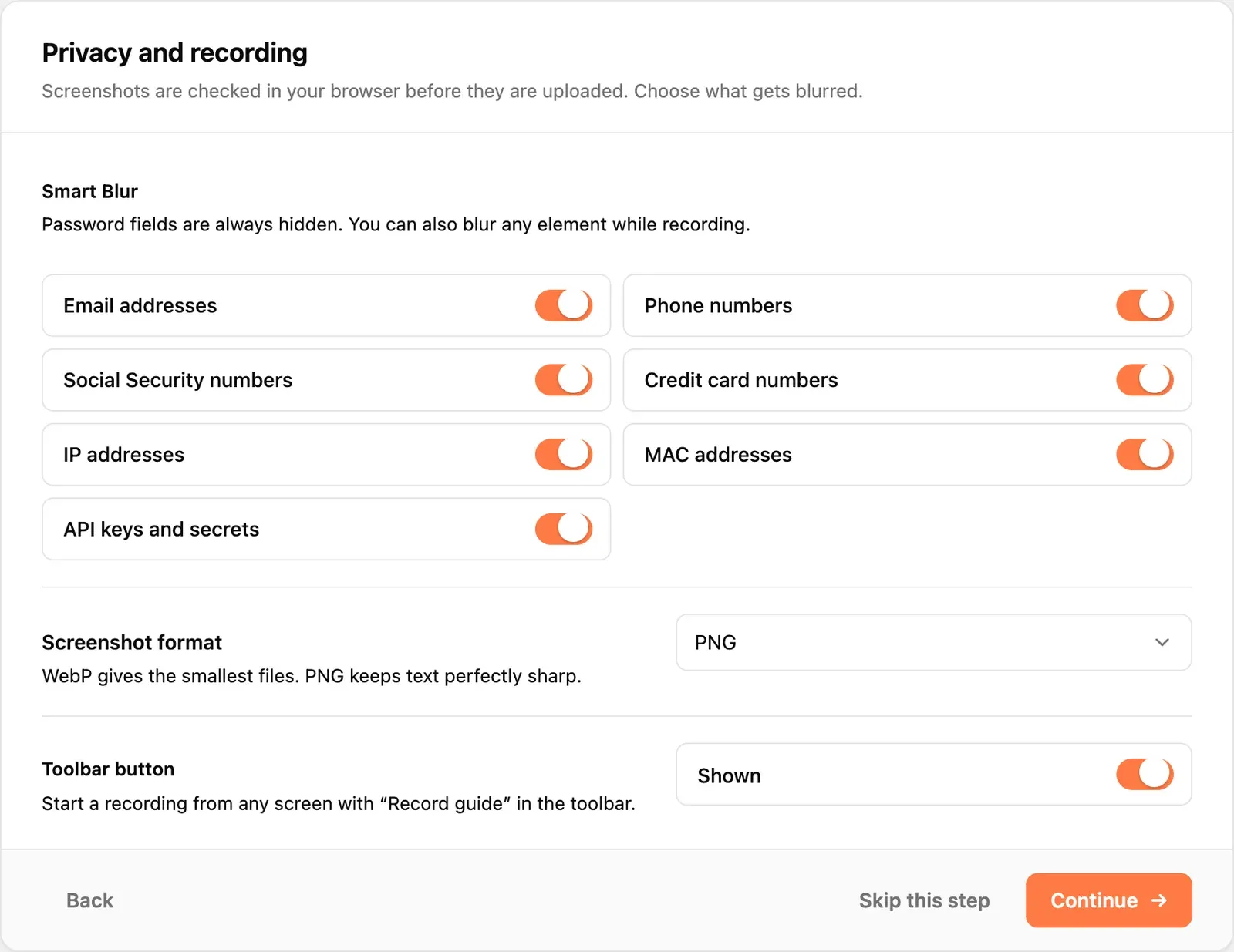Click the Phone numbers label
This screenshot has height=952, width=1234.
click(718, 306)
